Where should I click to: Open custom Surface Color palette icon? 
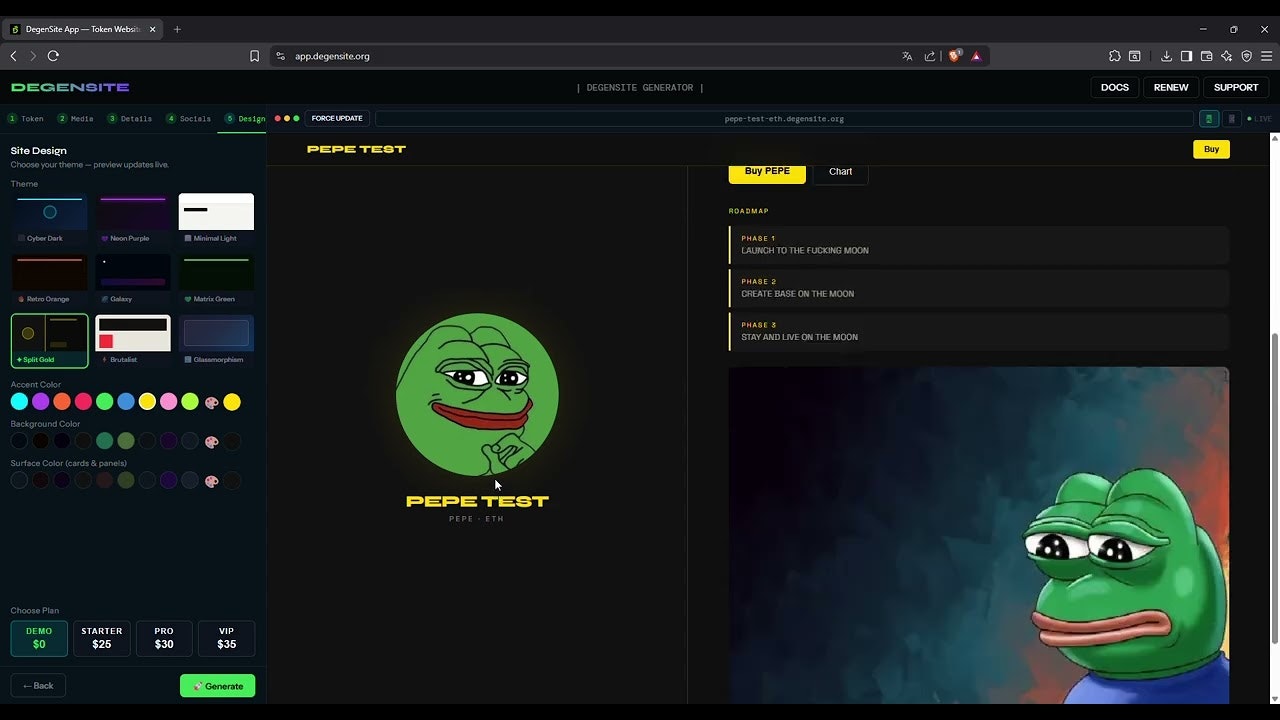point(211,480)
